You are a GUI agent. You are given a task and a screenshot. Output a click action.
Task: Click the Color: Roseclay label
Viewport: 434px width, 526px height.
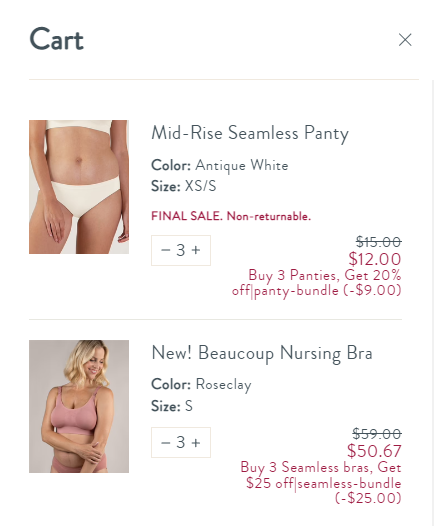(201, 384)
